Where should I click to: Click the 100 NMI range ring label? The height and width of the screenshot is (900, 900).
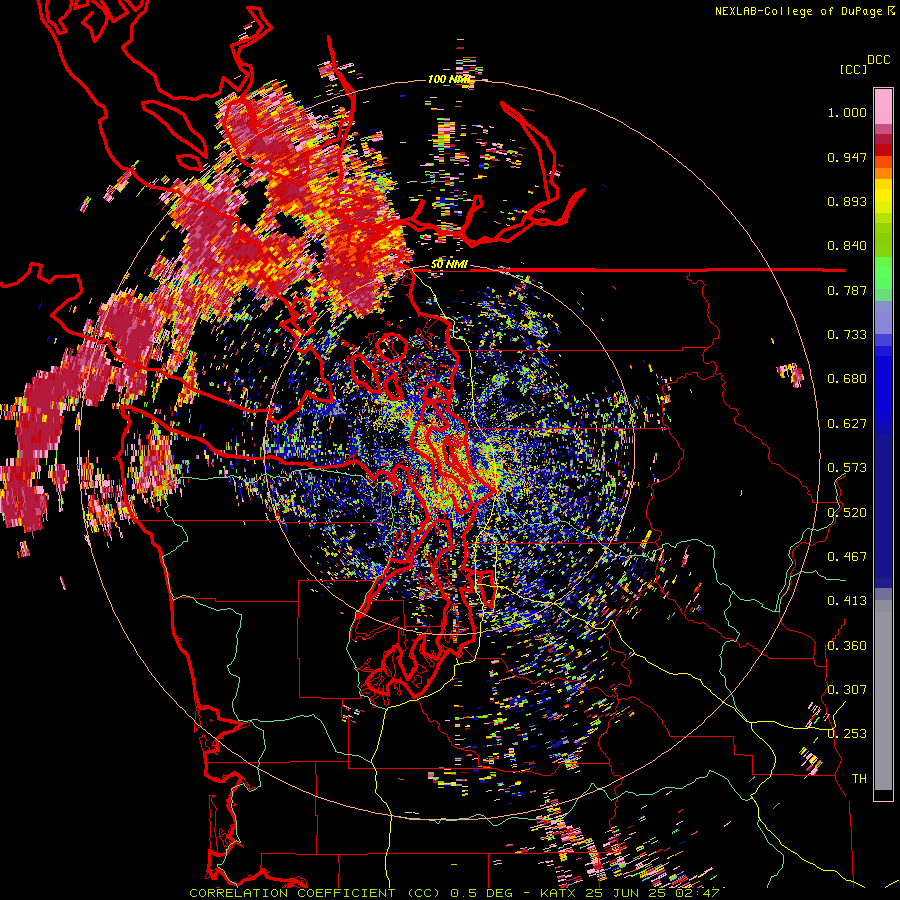pyautogui.click(x=449, y=79)
